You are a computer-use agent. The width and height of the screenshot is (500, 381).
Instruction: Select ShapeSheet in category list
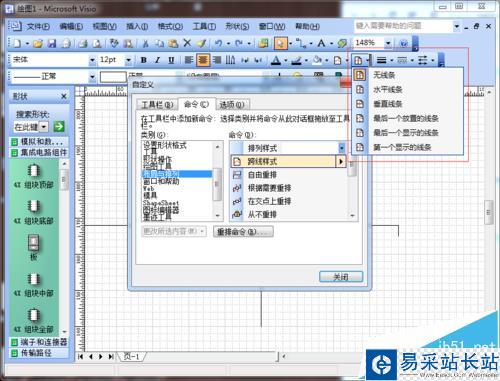[x=161, y=203]
